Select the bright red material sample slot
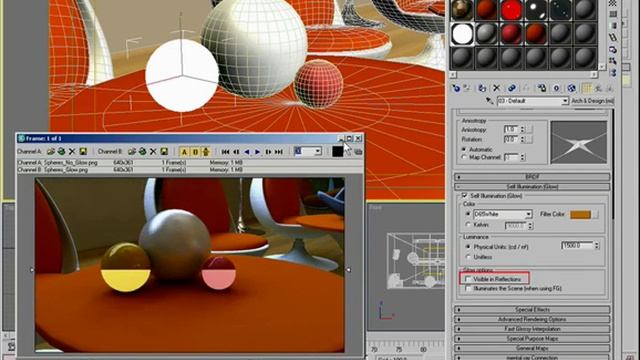 (511, 9)
